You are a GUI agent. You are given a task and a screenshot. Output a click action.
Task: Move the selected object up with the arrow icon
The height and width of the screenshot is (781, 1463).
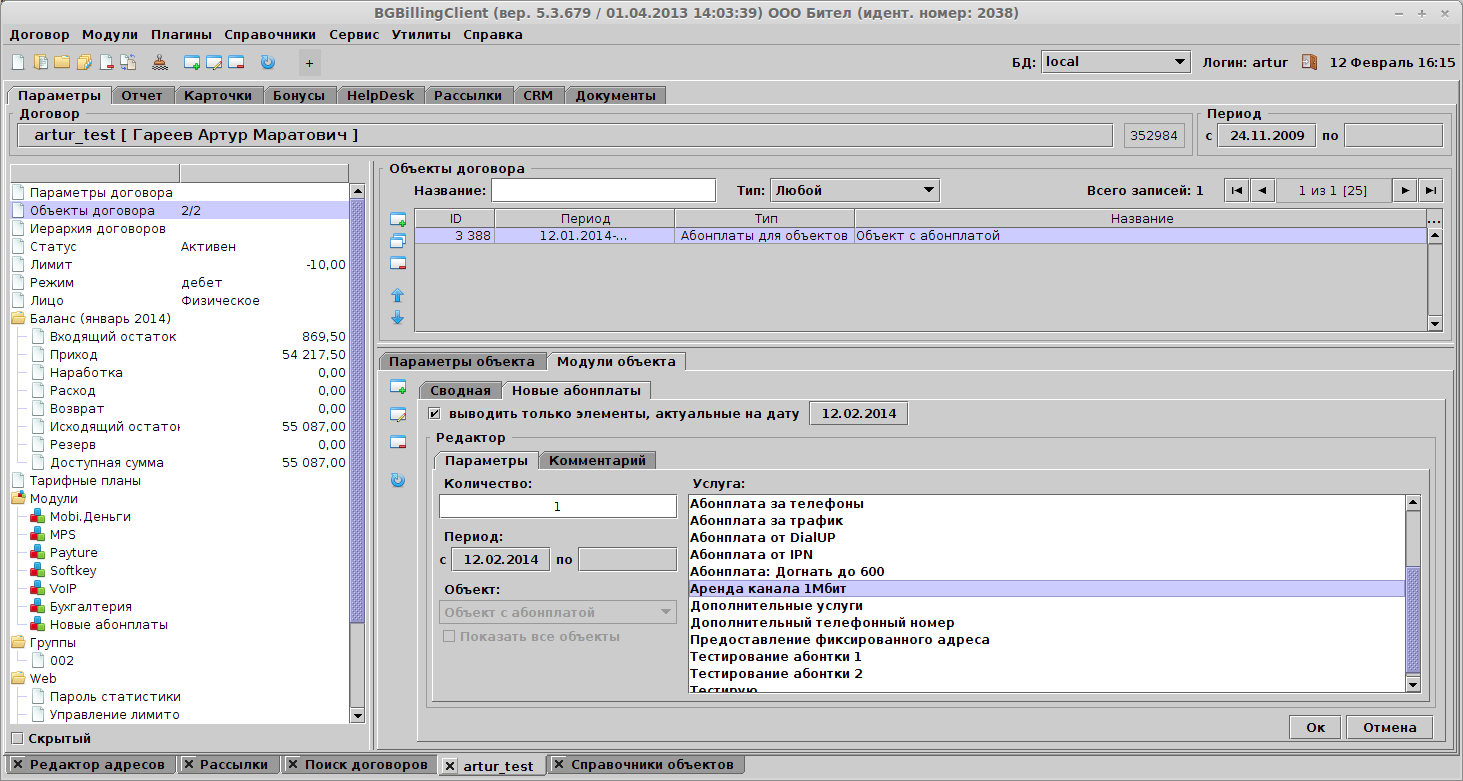point(398,295)
